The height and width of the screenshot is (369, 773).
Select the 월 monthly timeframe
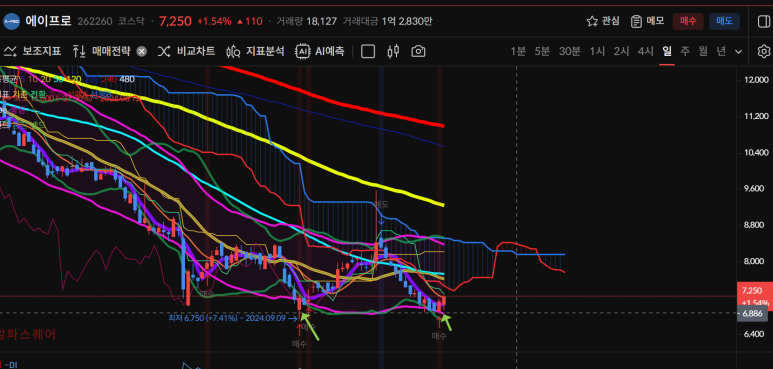click(x=703, y=51)
